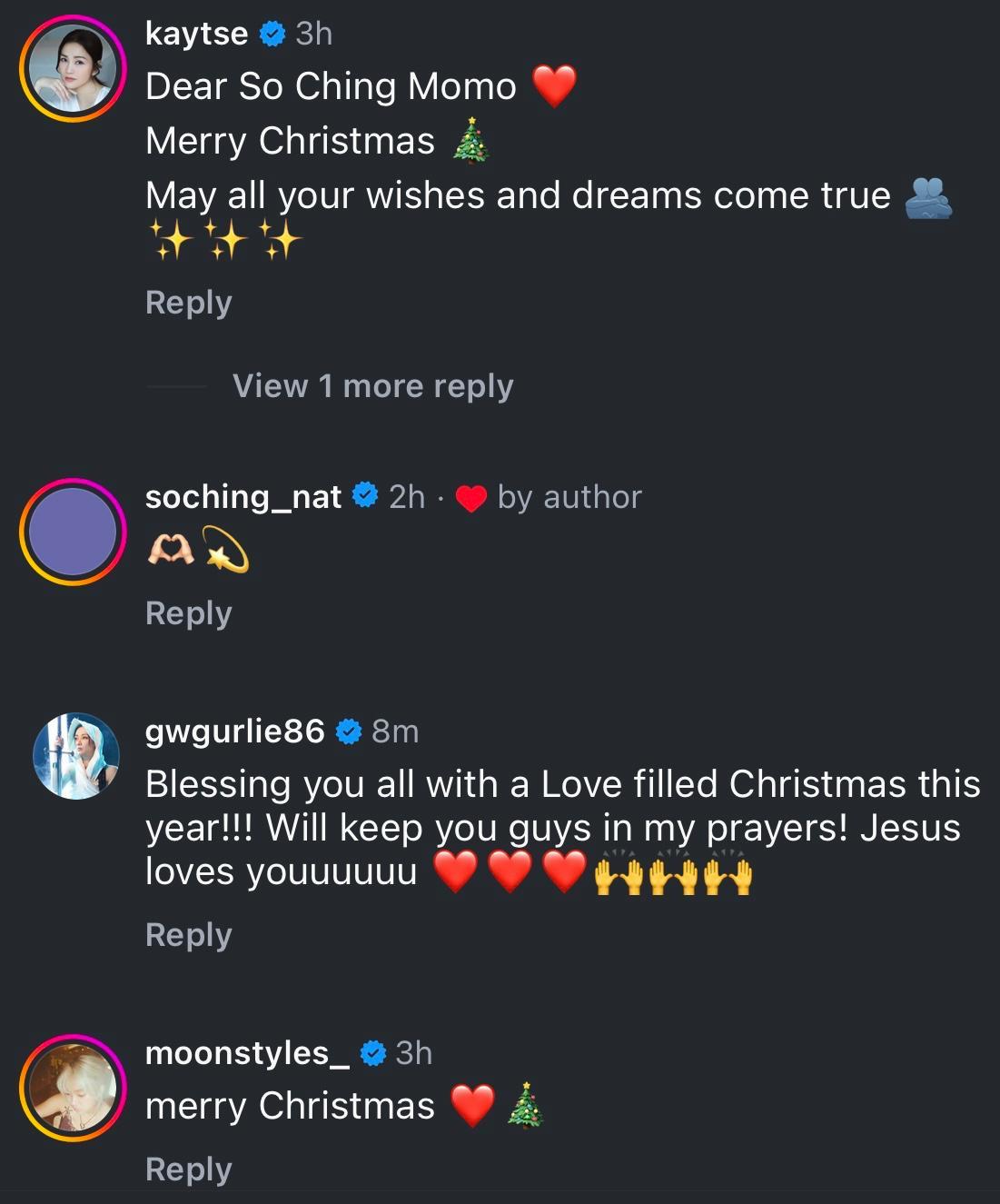Image resolution: width=1000 pixels, height=1204 pixels.
Task: Click soching_nat's verified badge
Action: click(x=365, y=496)
